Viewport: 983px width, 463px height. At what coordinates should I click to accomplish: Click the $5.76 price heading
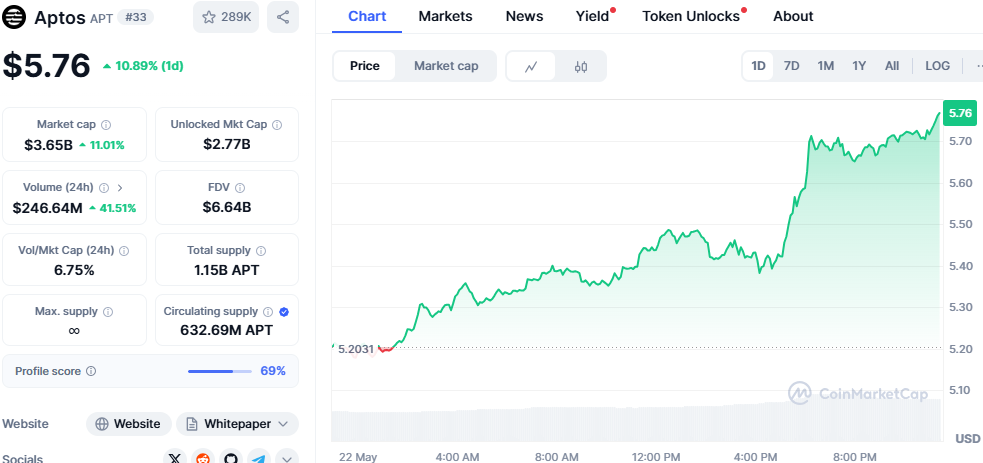(x=47, y=66)
